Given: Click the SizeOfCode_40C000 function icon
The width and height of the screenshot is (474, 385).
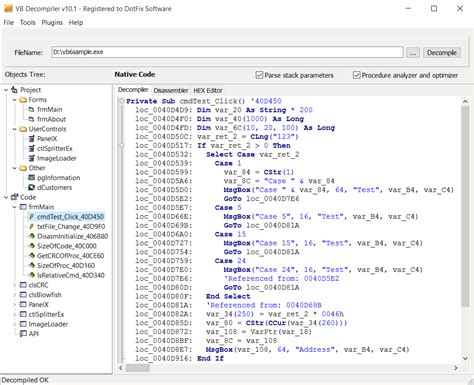Looking at the screenshot, I should 32,246.
